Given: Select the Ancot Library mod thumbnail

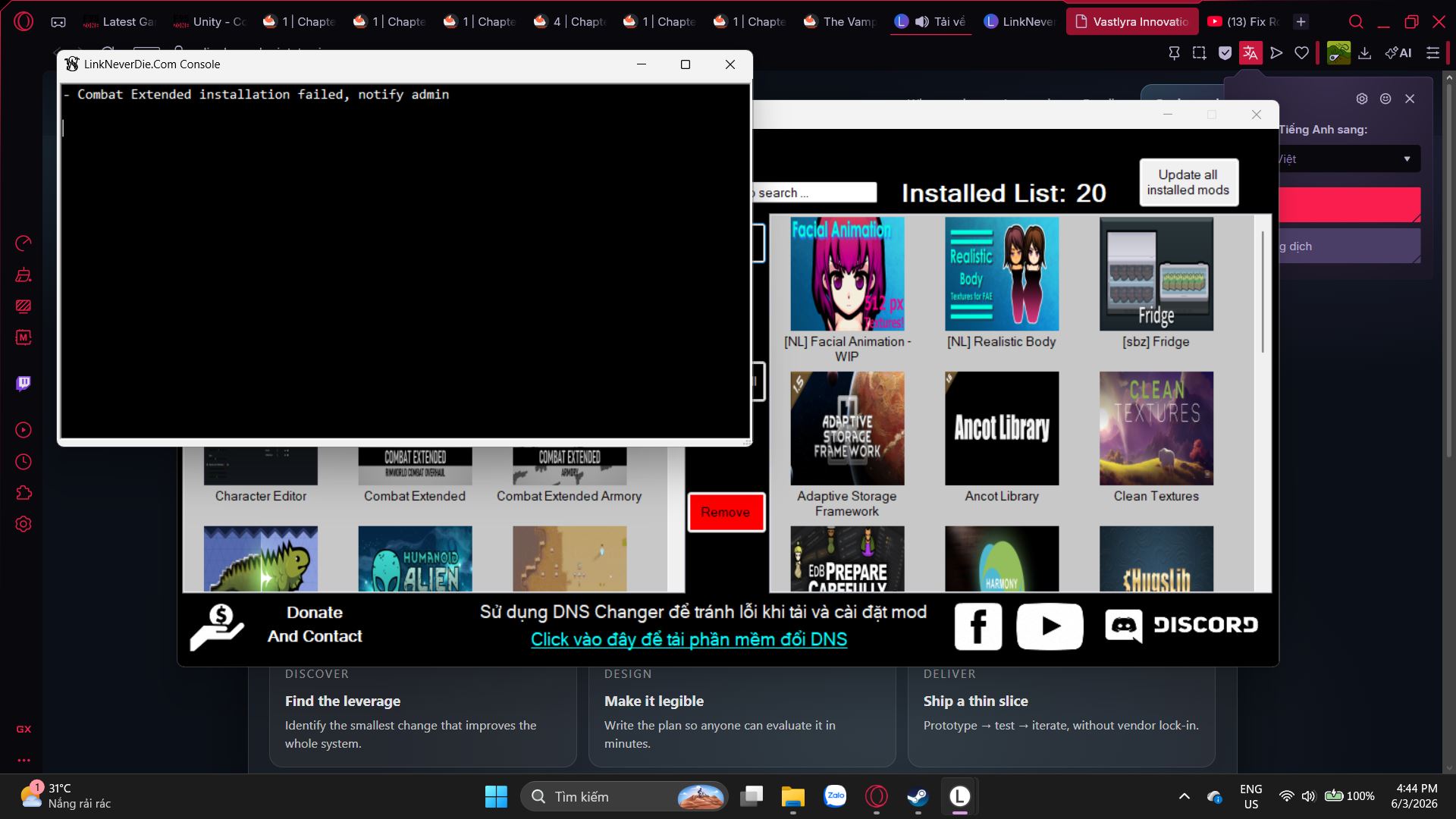Looking at the screenshot, I should pyautogui.click(x=1002, y=428).
